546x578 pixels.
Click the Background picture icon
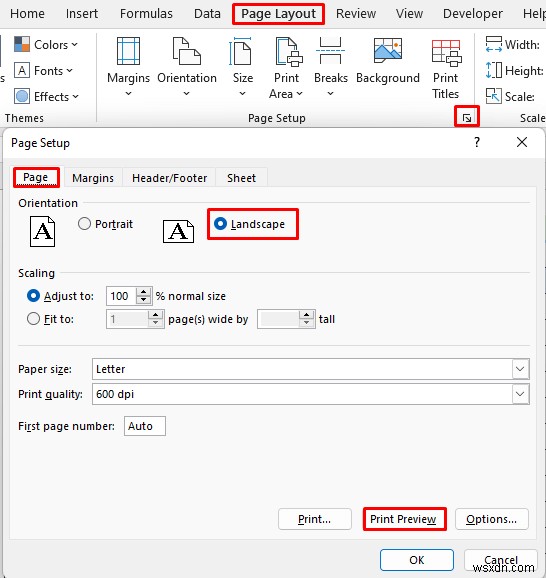387,50
